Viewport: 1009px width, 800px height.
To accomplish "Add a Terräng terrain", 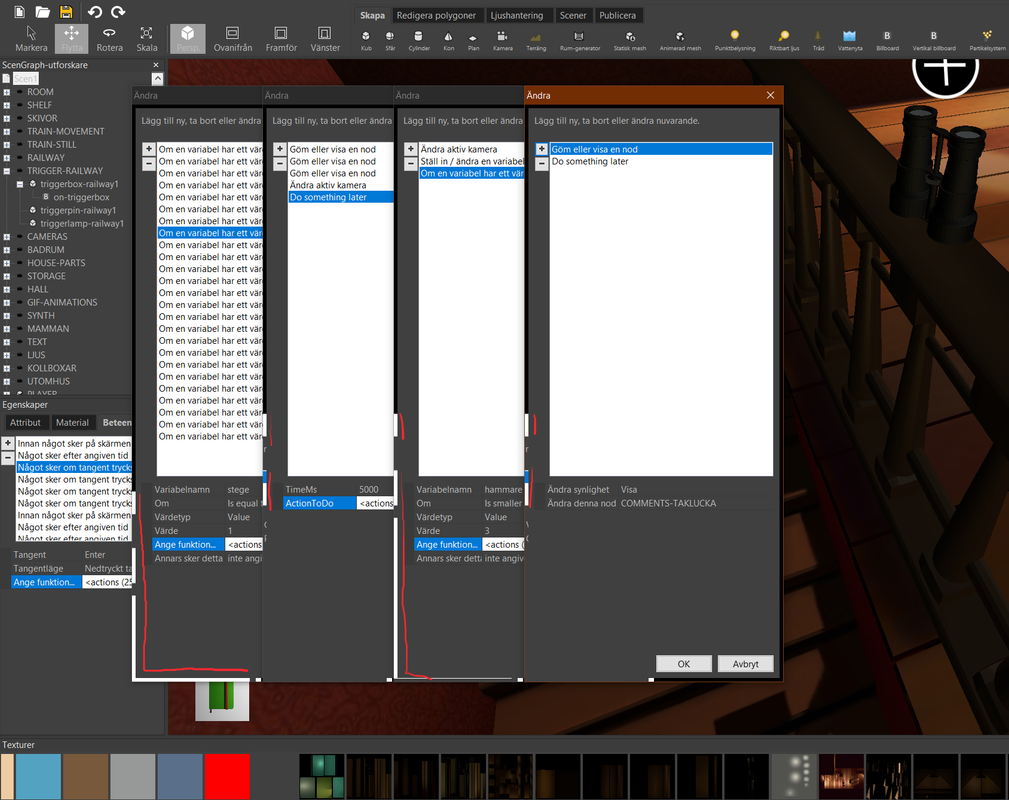I will pyautogui.click(x=536, y=41).
